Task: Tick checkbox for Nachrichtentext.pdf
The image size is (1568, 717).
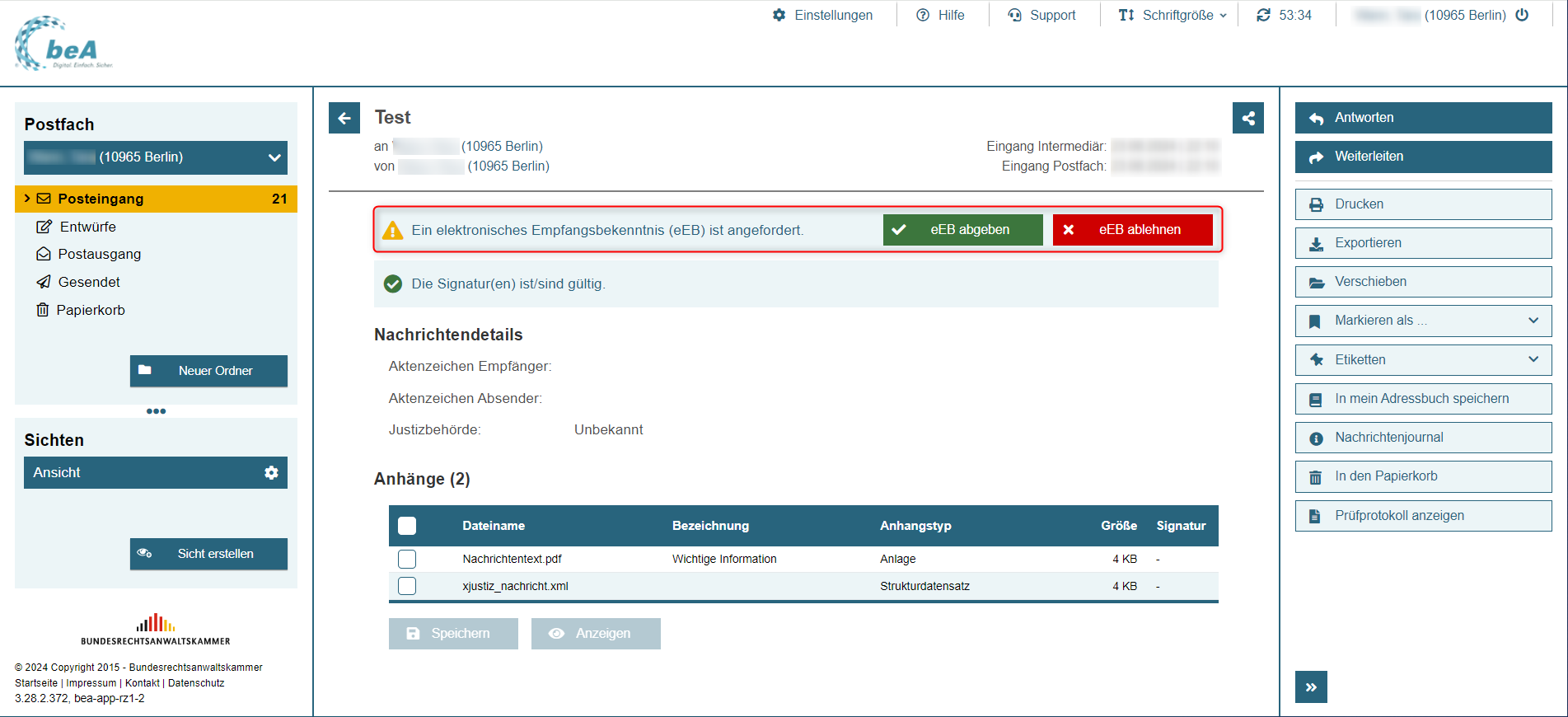Action: click(407, 559)
